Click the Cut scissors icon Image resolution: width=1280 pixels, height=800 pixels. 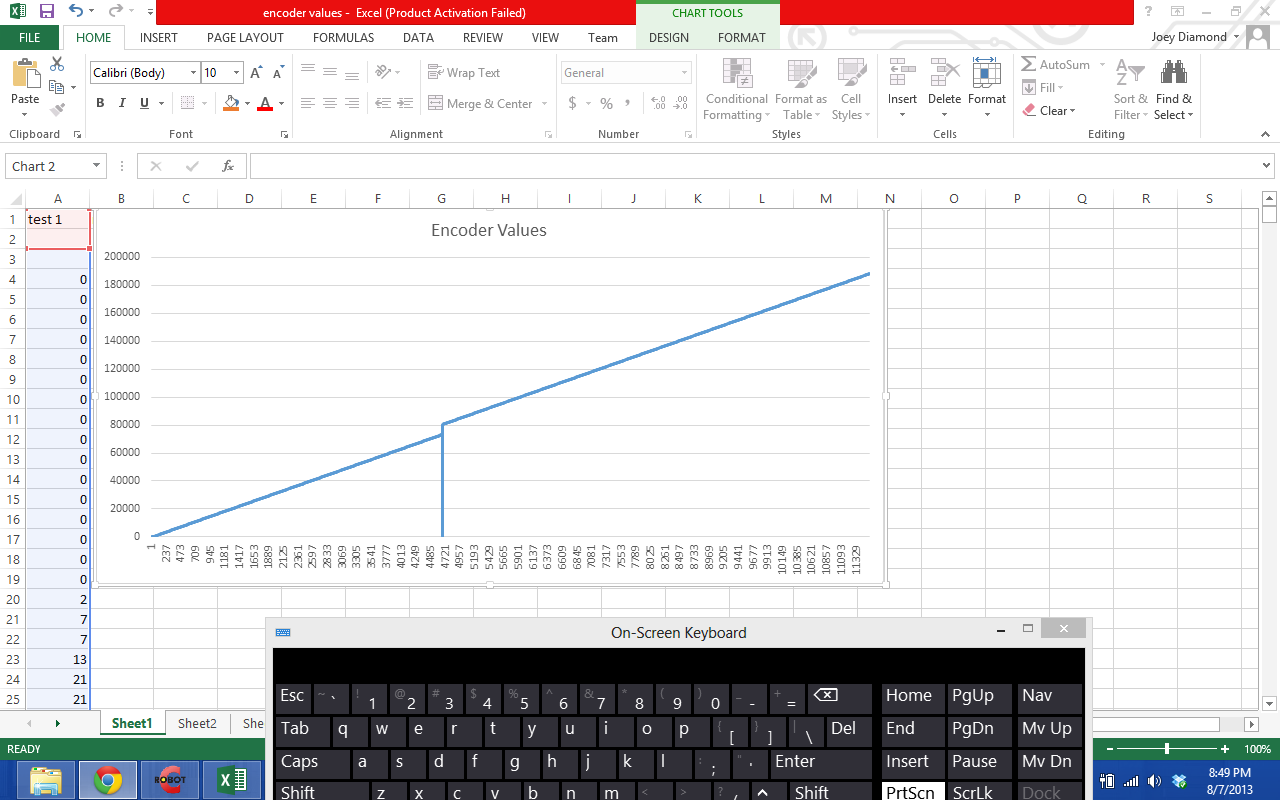pyautogui.click(x=57, y=64)
